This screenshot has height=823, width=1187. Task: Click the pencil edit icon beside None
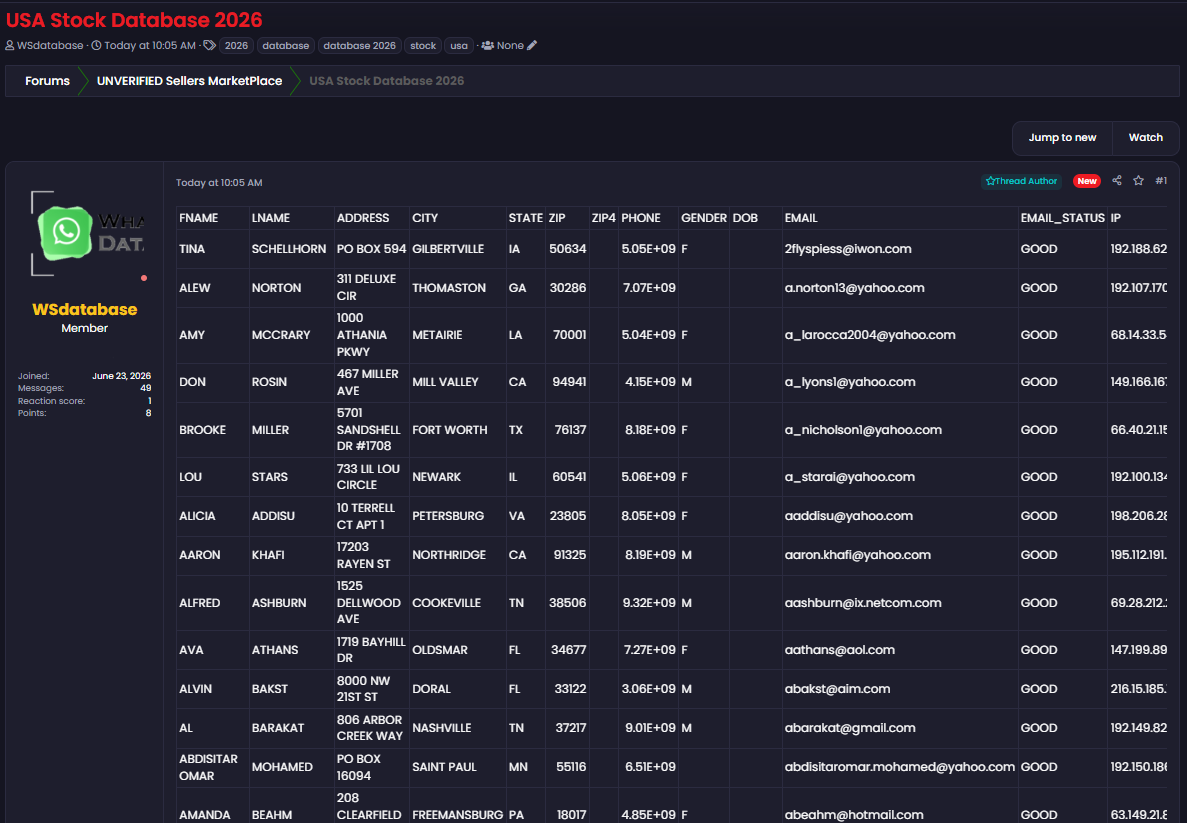pyautogui.click(x=532, y=45)
